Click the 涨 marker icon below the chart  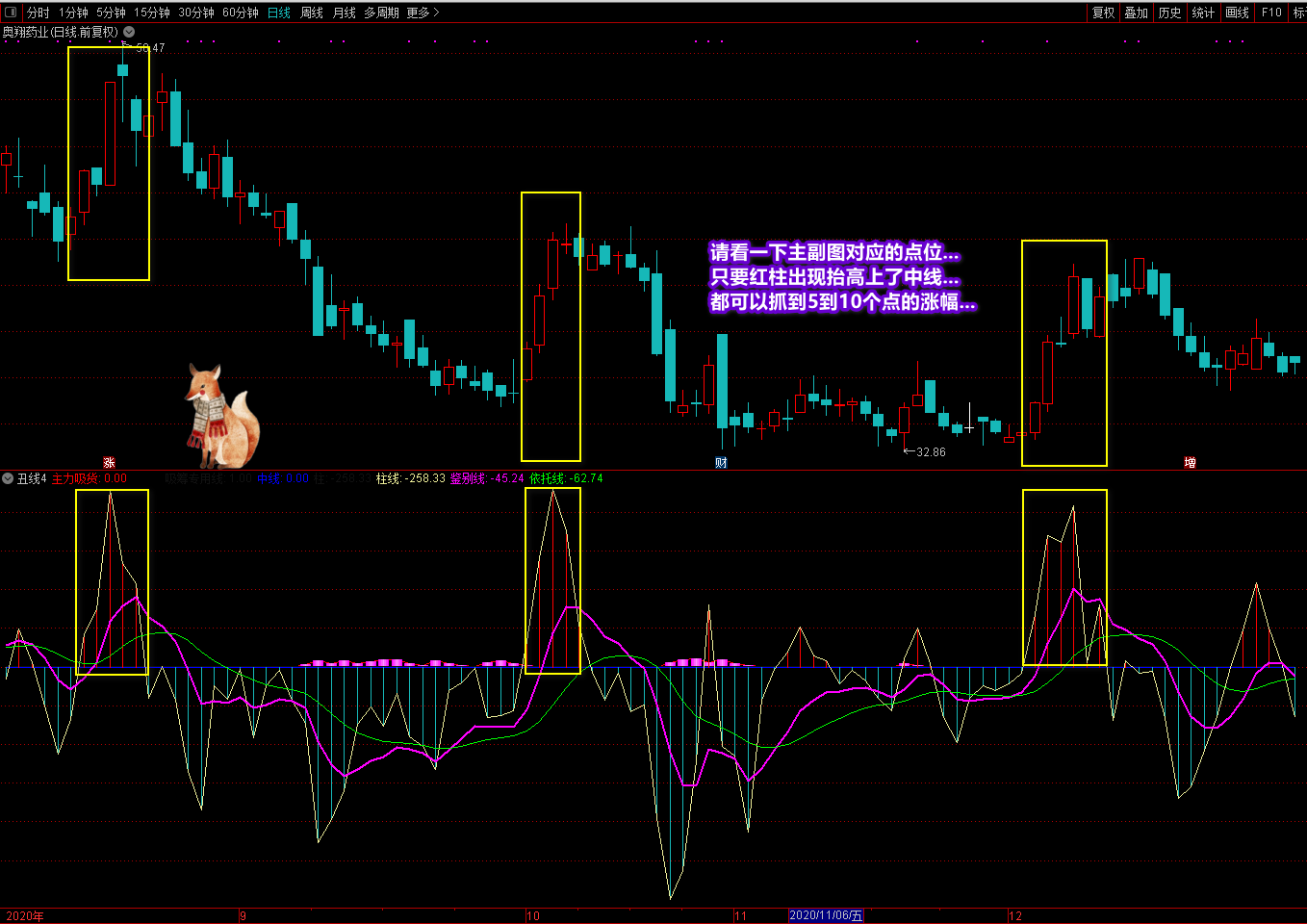[109, 463]
